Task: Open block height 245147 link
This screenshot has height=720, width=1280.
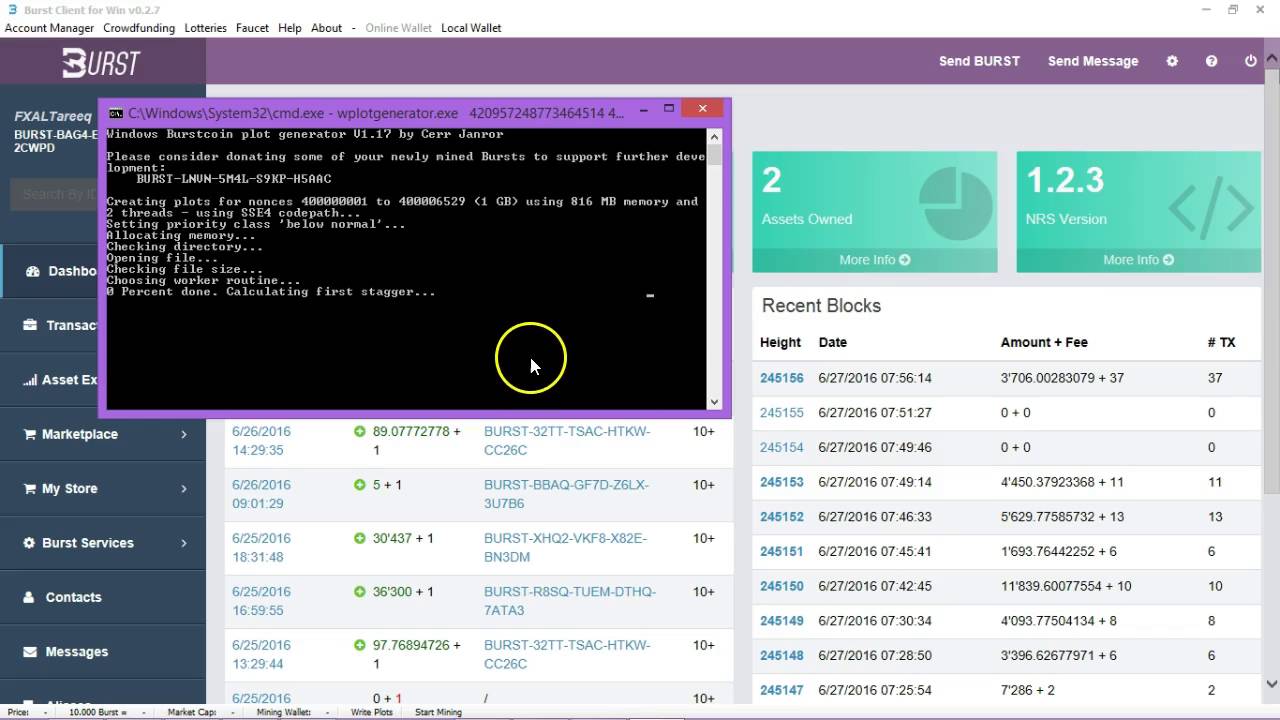Action: 782,690
